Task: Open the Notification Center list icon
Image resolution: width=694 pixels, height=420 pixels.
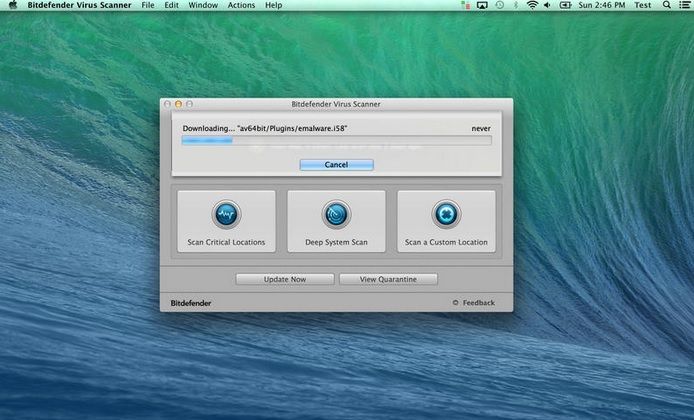Action: click(684, 5)
